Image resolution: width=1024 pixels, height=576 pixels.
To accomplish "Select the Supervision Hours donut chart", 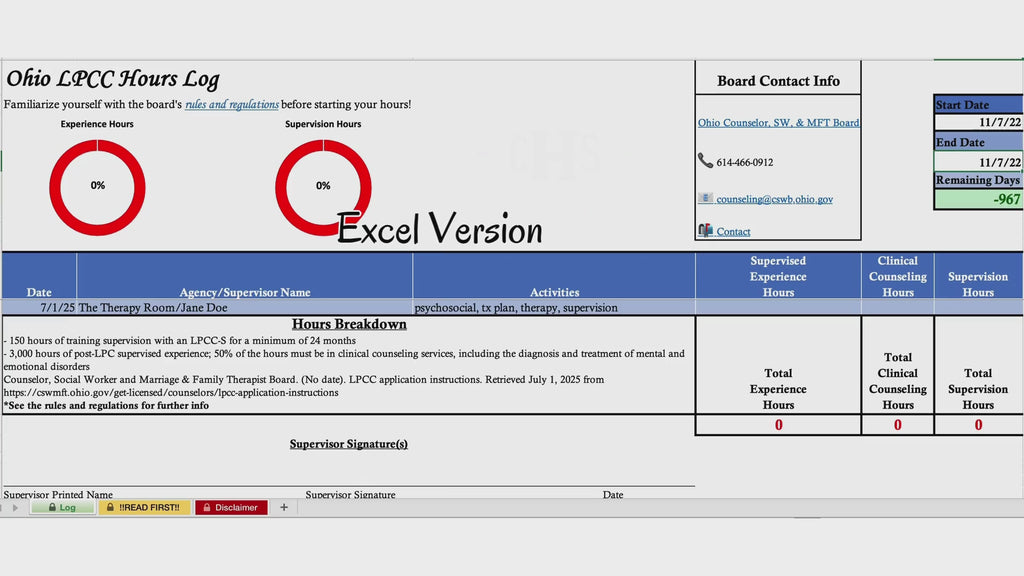I will coord(323,187).
